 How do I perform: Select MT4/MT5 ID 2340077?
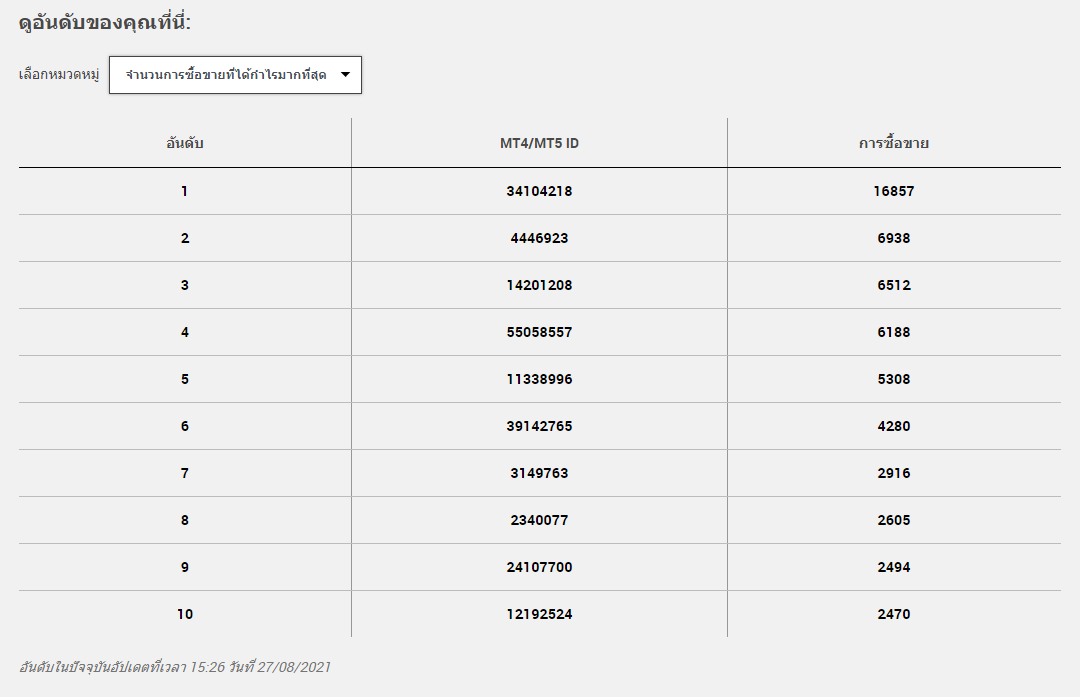539,520
